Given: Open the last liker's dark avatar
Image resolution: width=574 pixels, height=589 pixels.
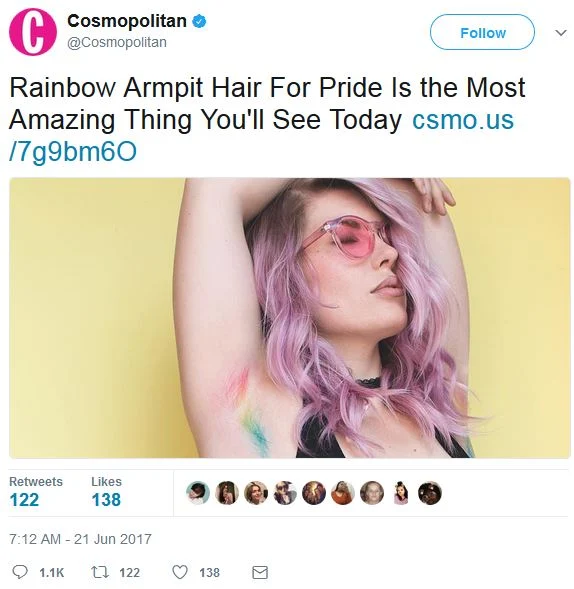Looking at the screenshot, I should pyautogui.click(x=430, y=493).
